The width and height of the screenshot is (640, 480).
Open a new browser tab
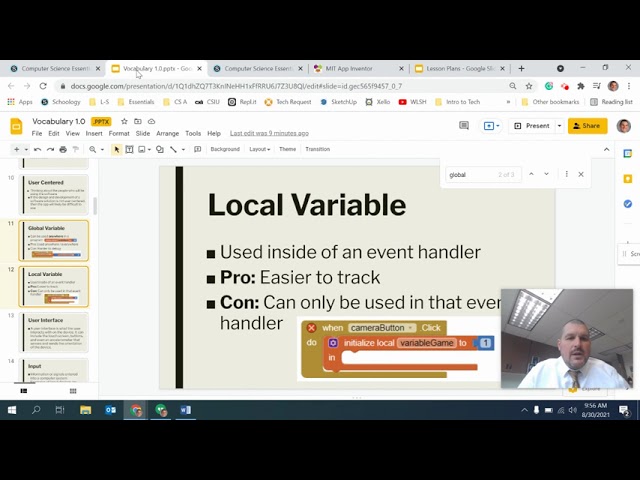[x=521, y=69]
